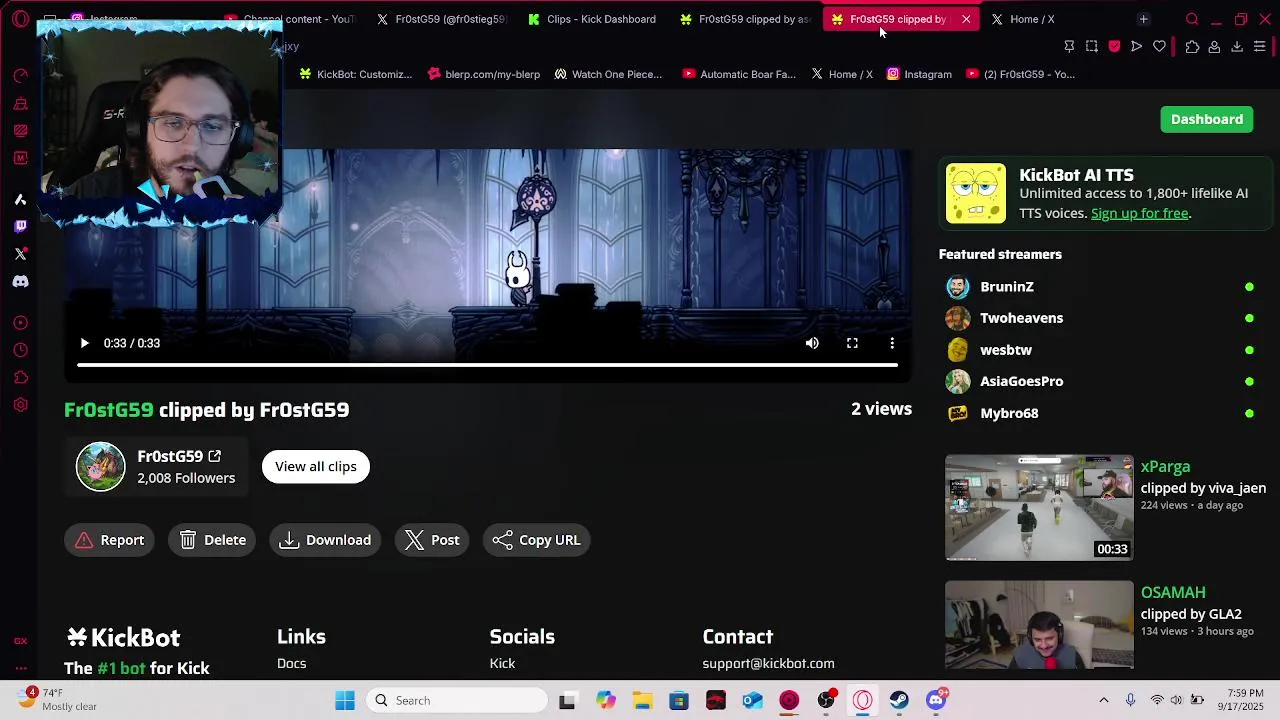This screenshot has width=1280, height=720.
Task: Open sidebar history clock icon
Action: [20, 350]
